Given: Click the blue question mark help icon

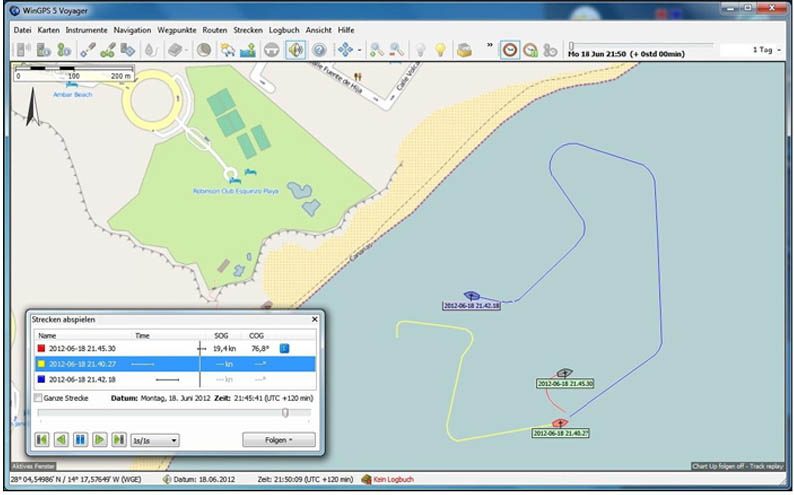Looking at the screenshot, I should point(320,49).
